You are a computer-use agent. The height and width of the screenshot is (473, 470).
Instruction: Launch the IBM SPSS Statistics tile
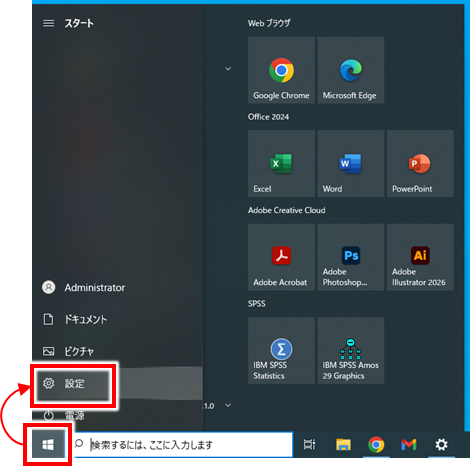pyautogui.click(x=281, y=350)
